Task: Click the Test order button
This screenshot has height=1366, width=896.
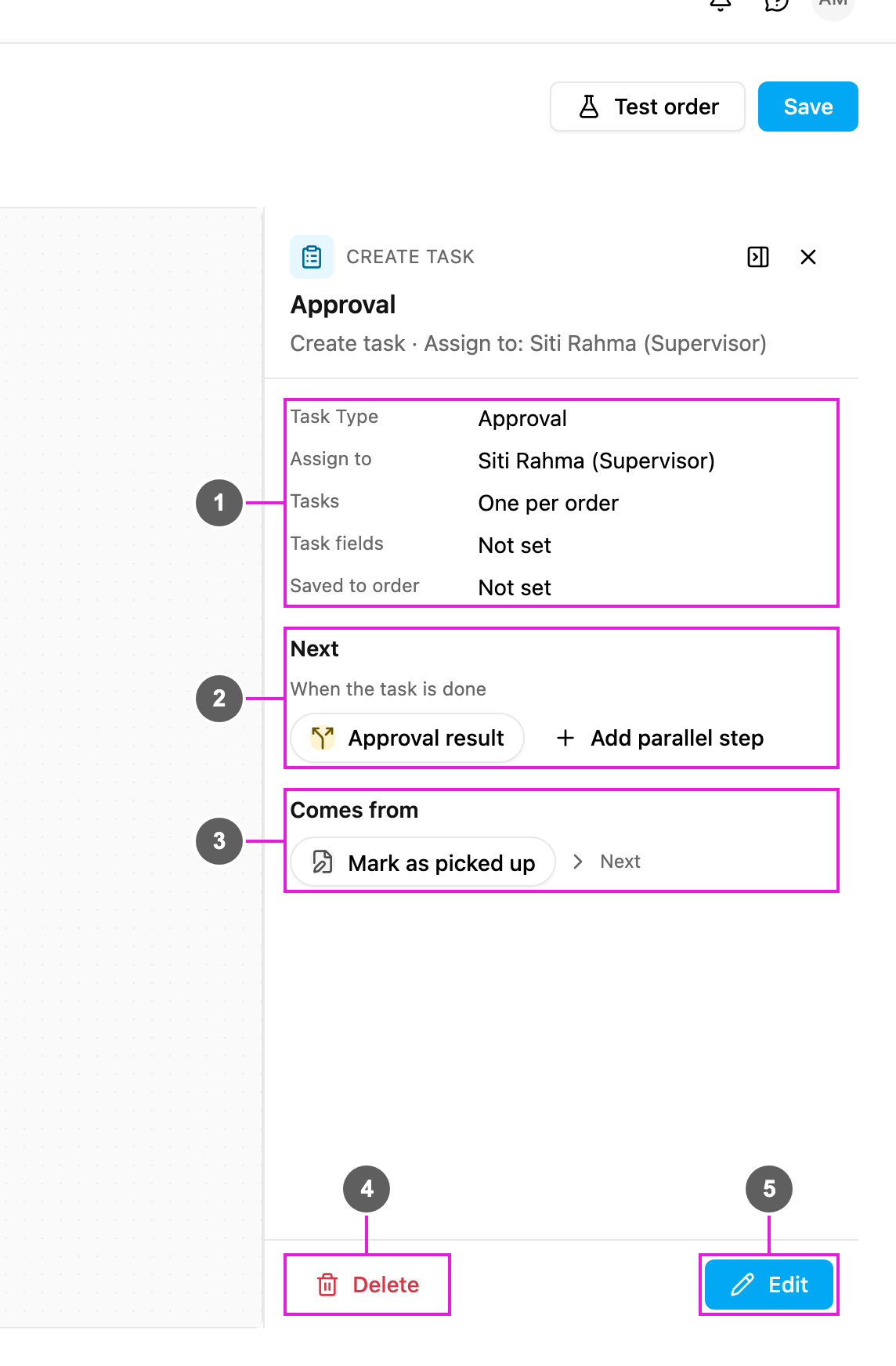Action: [x=647, y=107]
